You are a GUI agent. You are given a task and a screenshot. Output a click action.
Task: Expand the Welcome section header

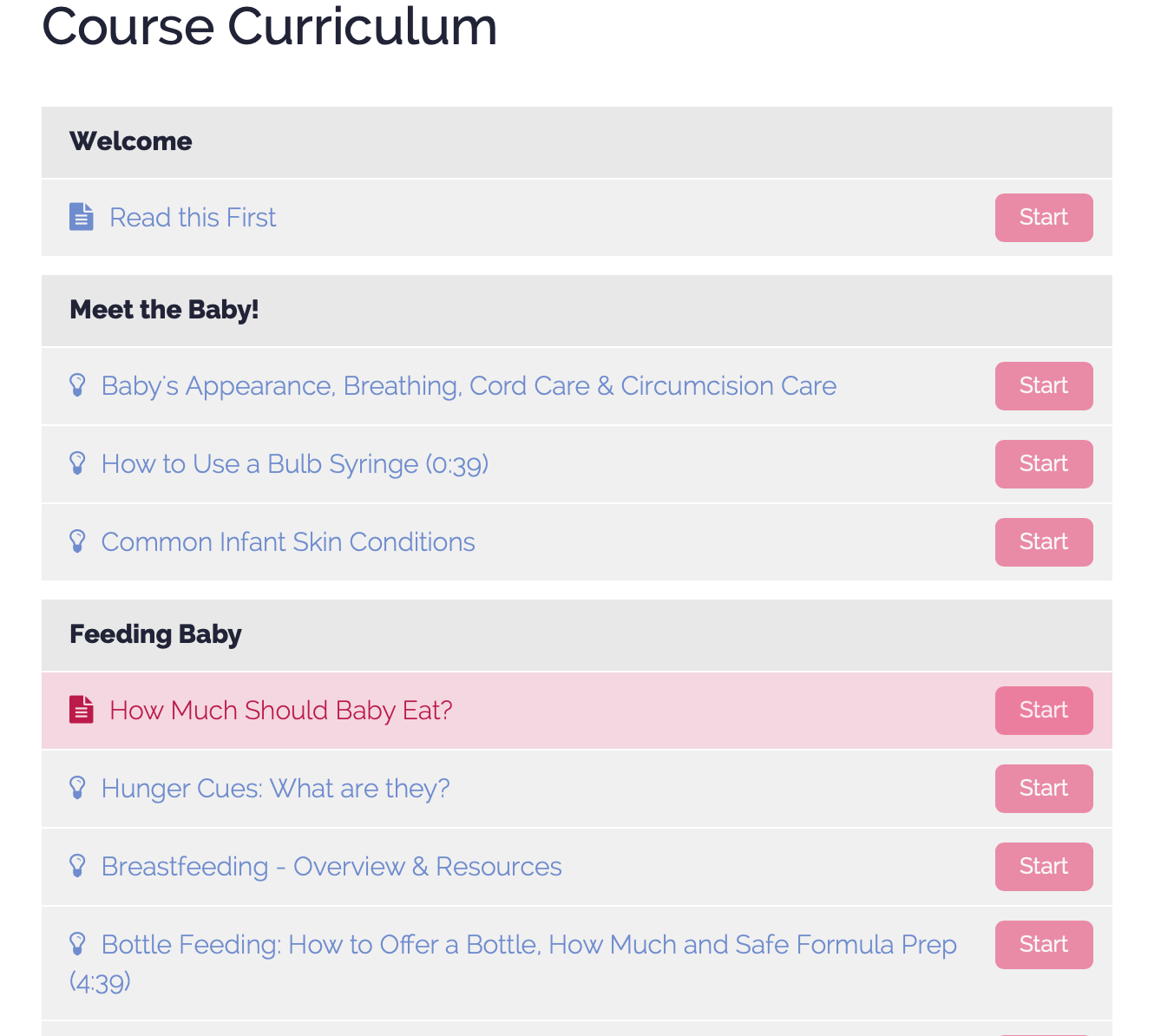point(130,141)
